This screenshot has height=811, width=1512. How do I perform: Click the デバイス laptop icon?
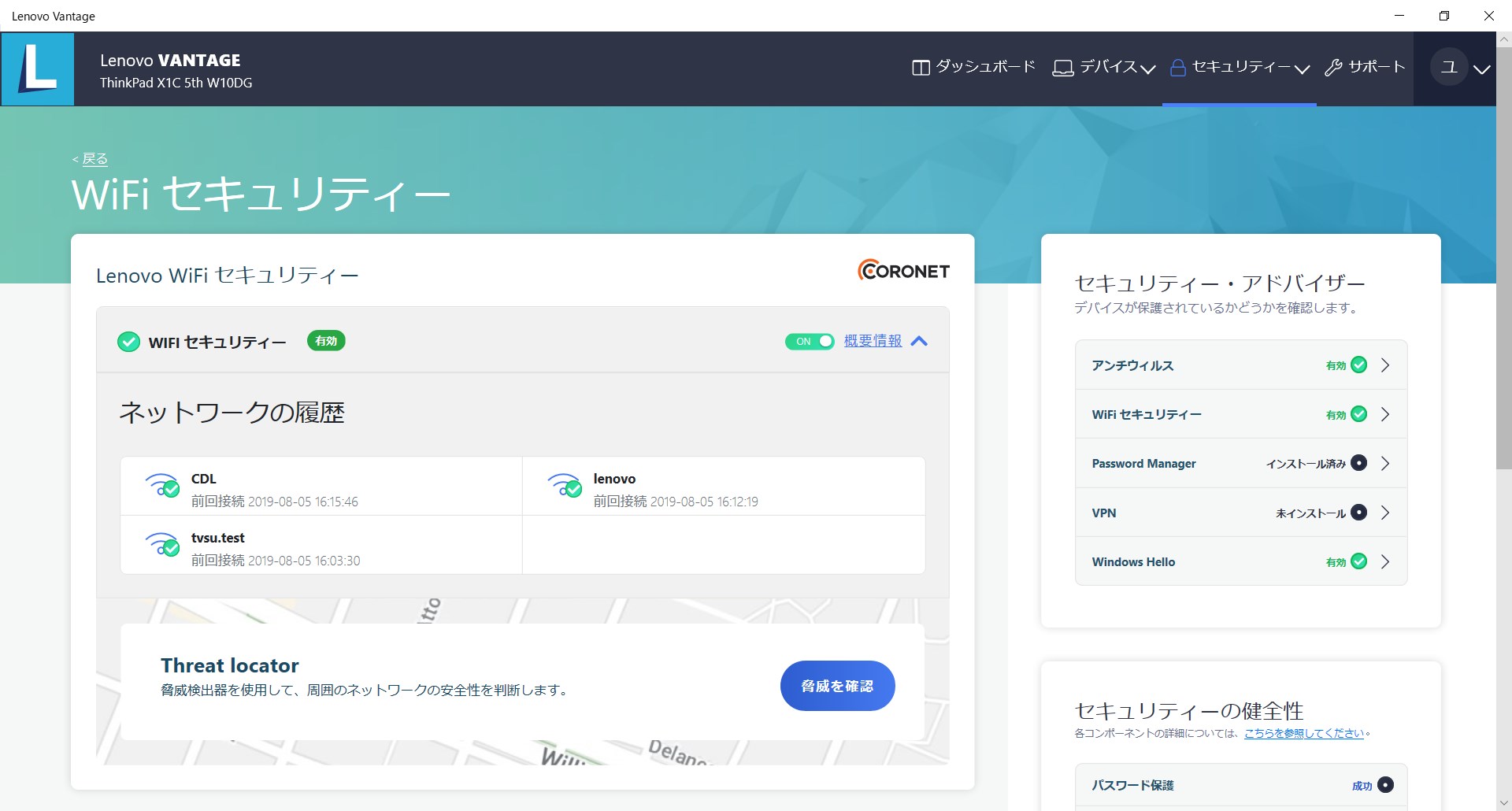point(1062,67)
